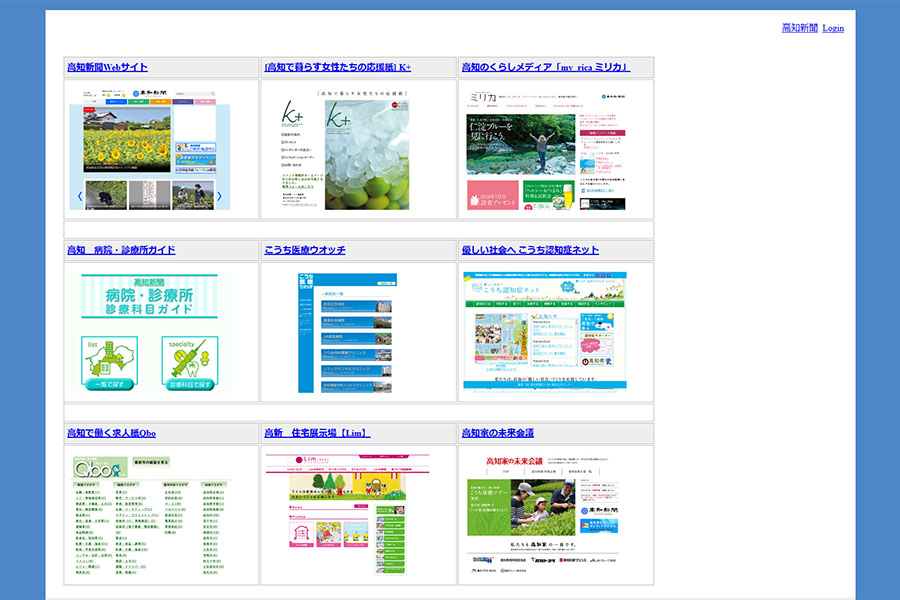Viewport: 900px width, 600px height.
Task: Open the こうち医療ウオッチ link
Action: click(305, 250)
